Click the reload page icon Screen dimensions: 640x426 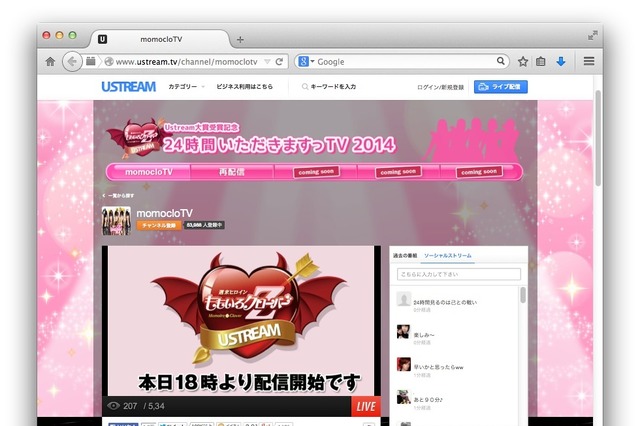279,62
